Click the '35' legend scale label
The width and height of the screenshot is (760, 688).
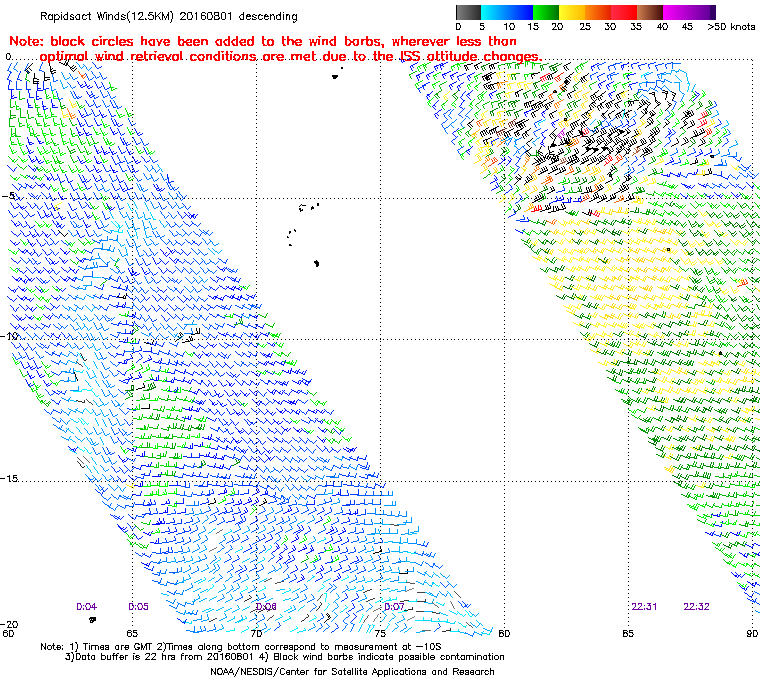[x=636, y=27]
